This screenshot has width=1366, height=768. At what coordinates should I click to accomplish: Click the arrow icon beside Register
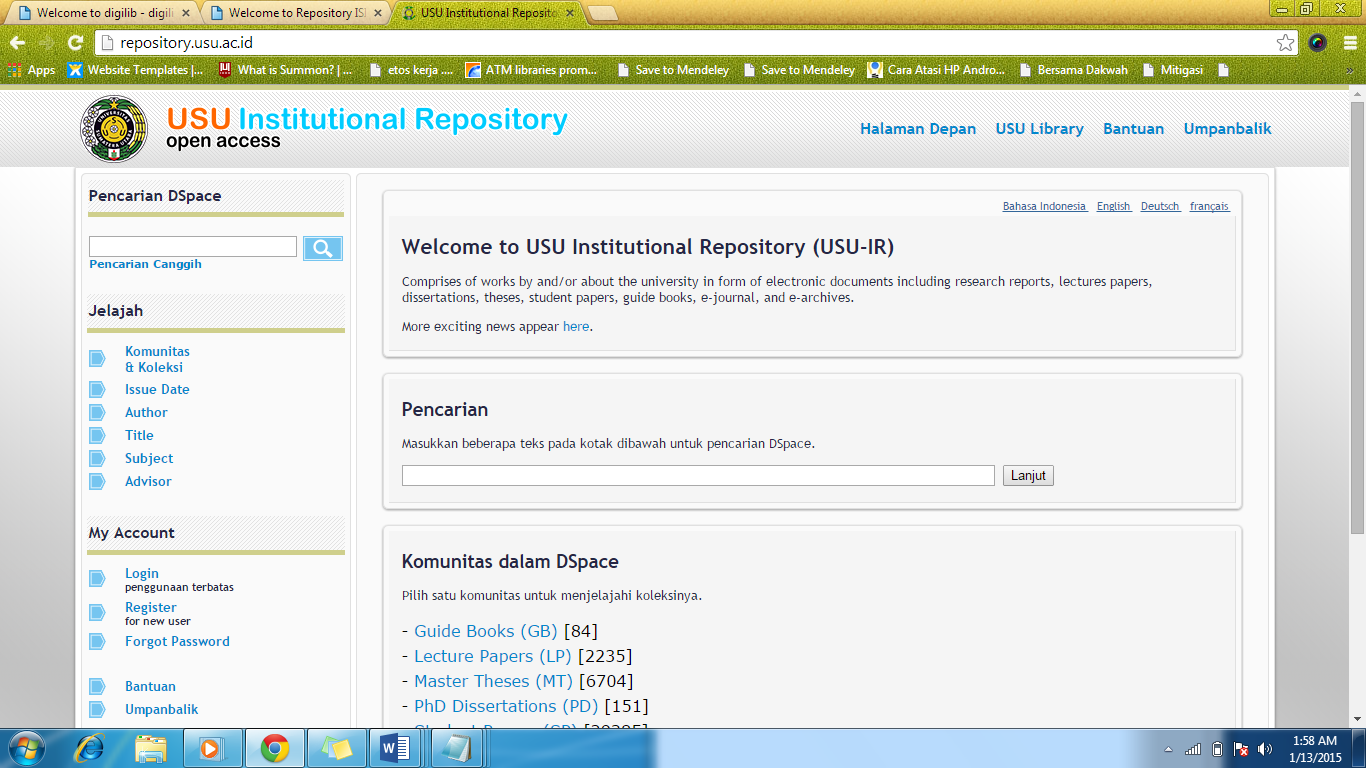[97, 612]
